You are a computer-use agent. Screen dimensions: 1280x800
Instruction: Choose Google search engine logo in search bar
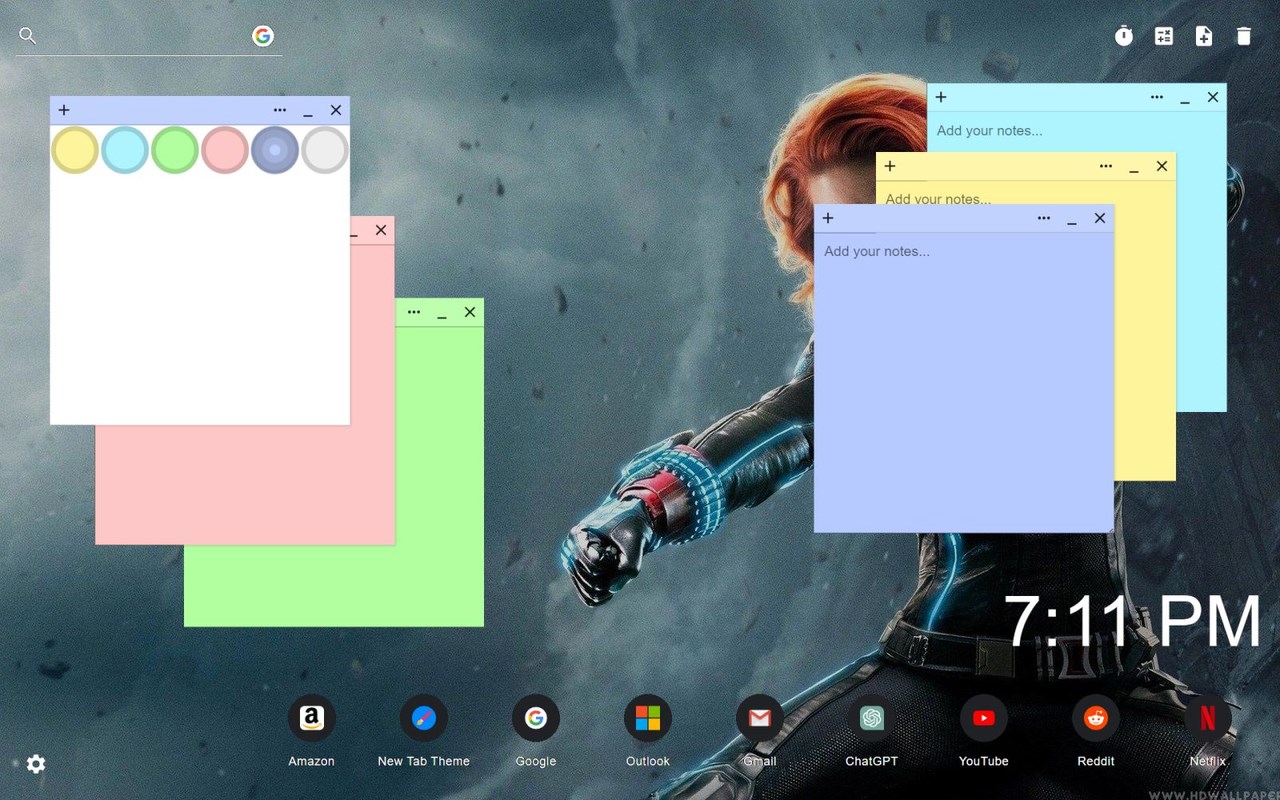point(263,36)
